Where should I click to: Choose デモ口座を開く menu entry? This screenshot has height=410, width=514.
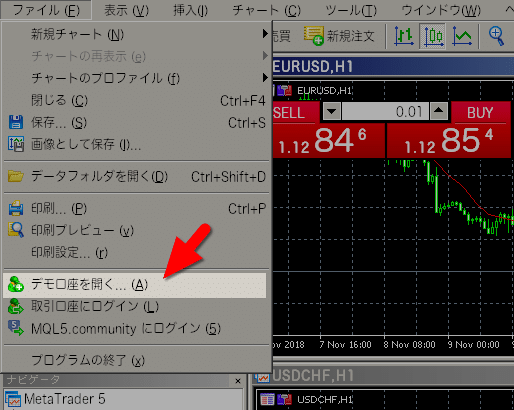135,285
